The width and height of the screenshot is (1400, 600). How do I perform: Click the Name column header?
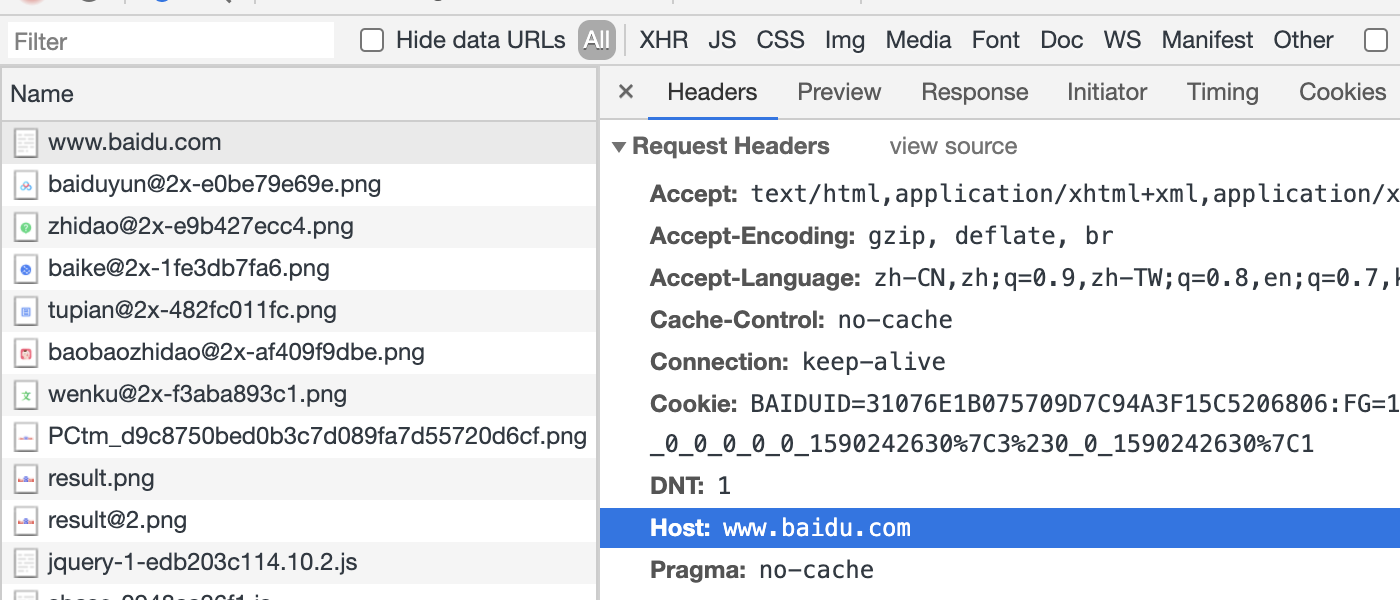click(298, 94)
